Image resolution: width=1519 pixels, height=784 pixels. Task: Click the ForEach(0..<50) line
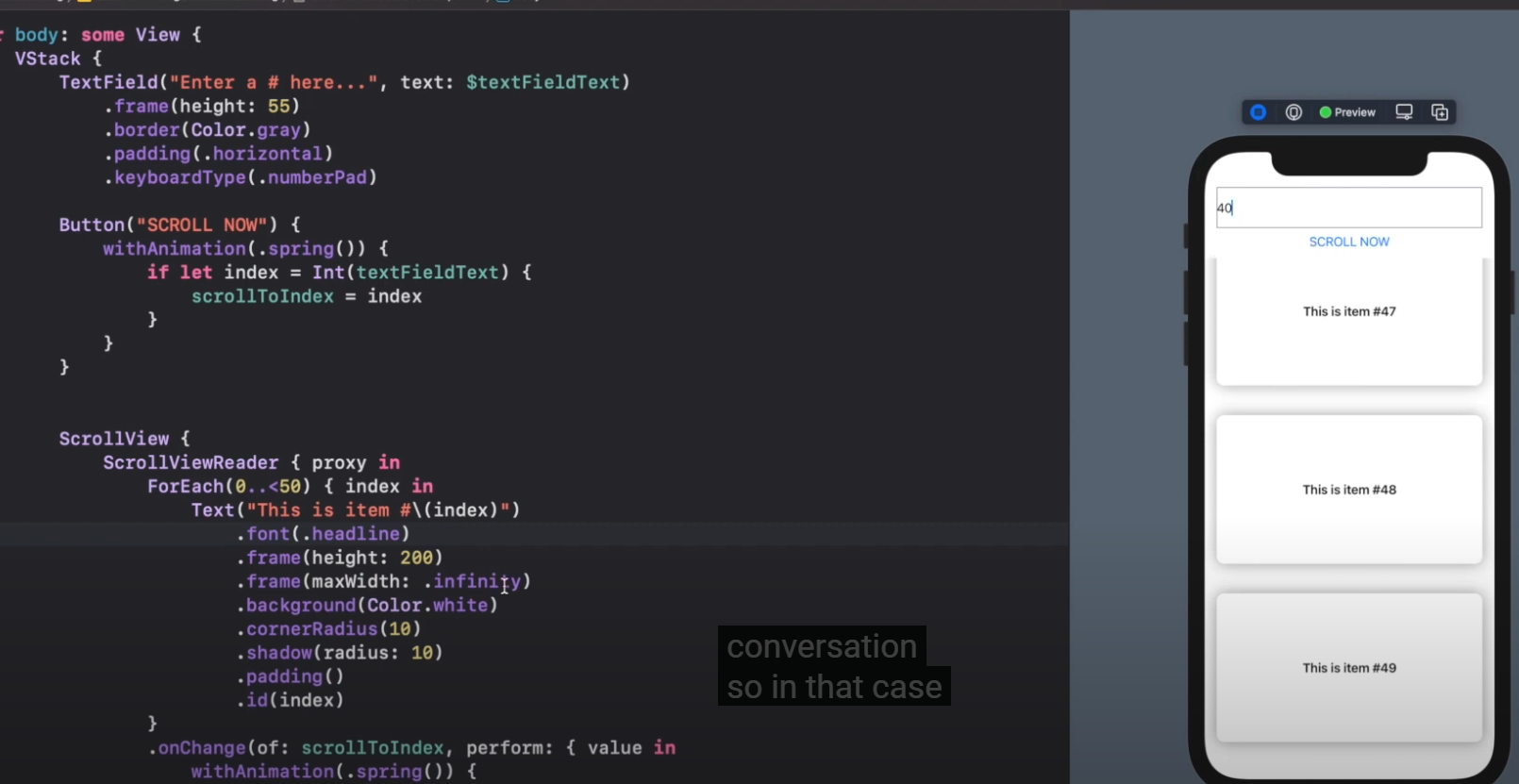click(x=290, y=486)
